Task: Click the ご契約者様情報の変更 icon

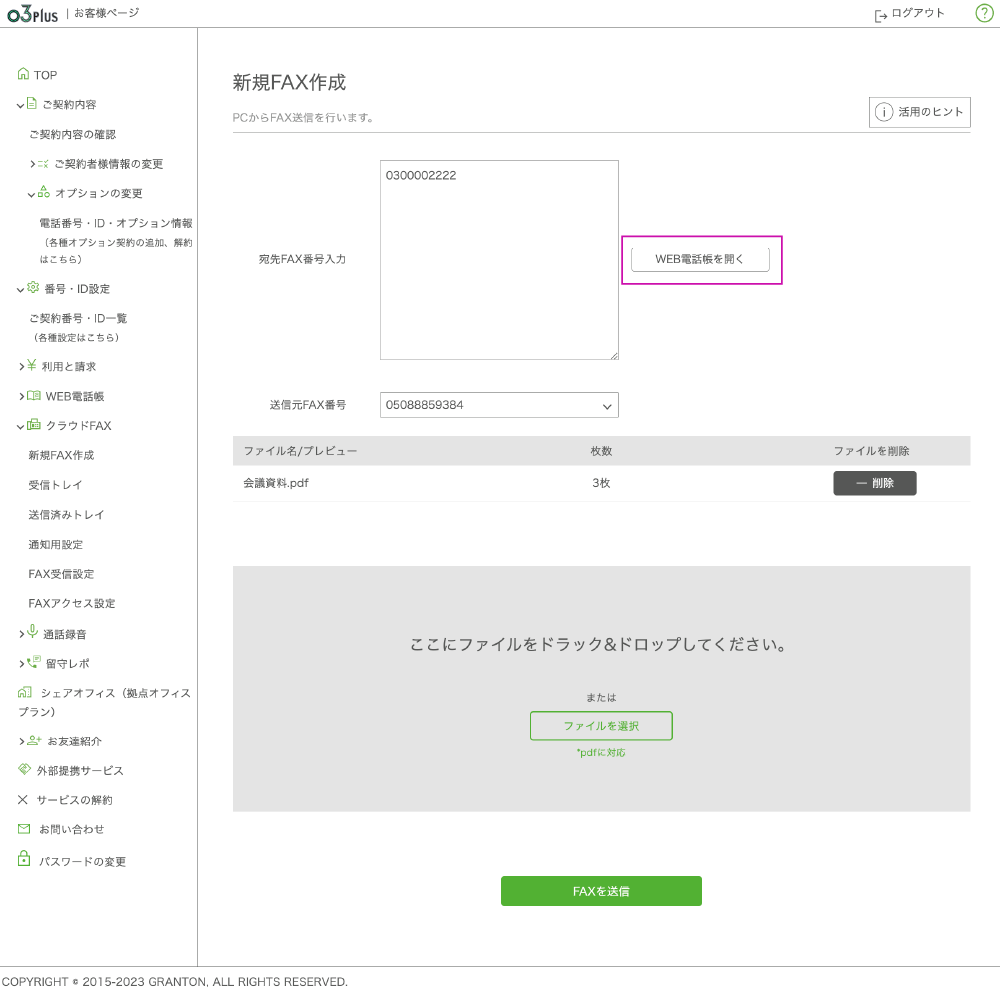Action: click(x=43, y=164)
